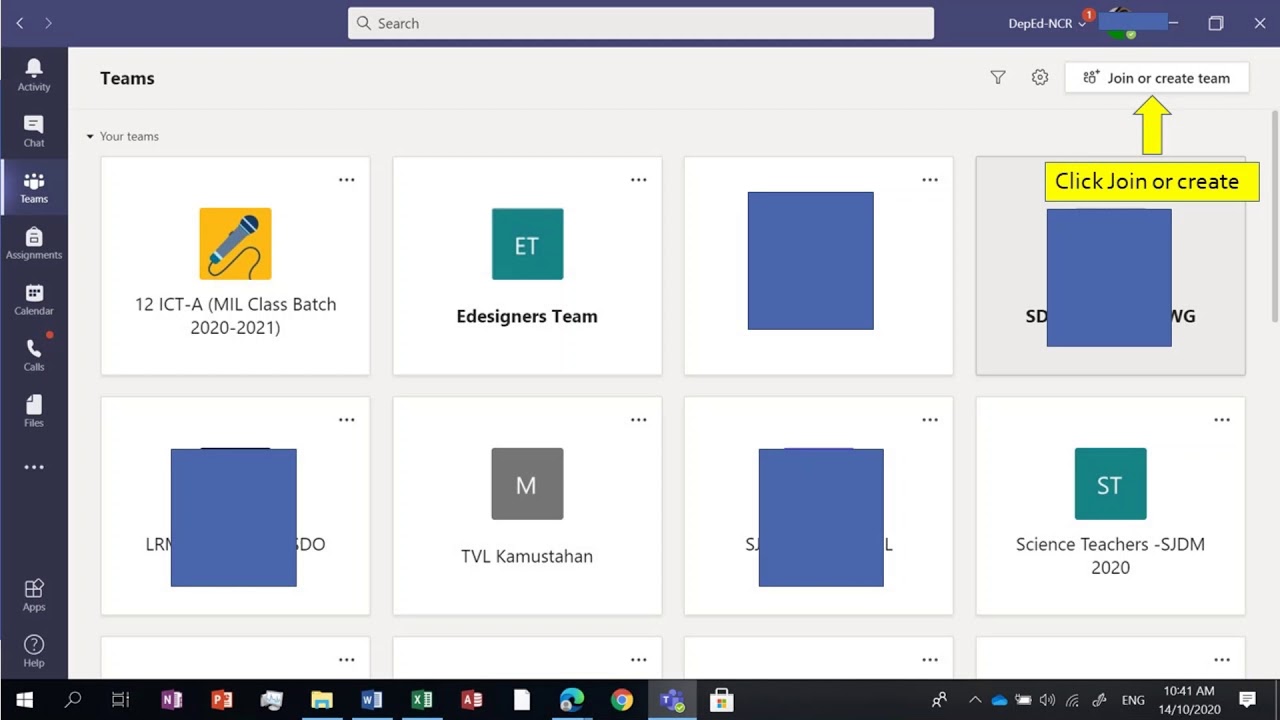This screenshot has width=1280, height=720.
Task: Open the Science Teachers -SJDM 2020 team
Action: click(x=1110, y=506)
